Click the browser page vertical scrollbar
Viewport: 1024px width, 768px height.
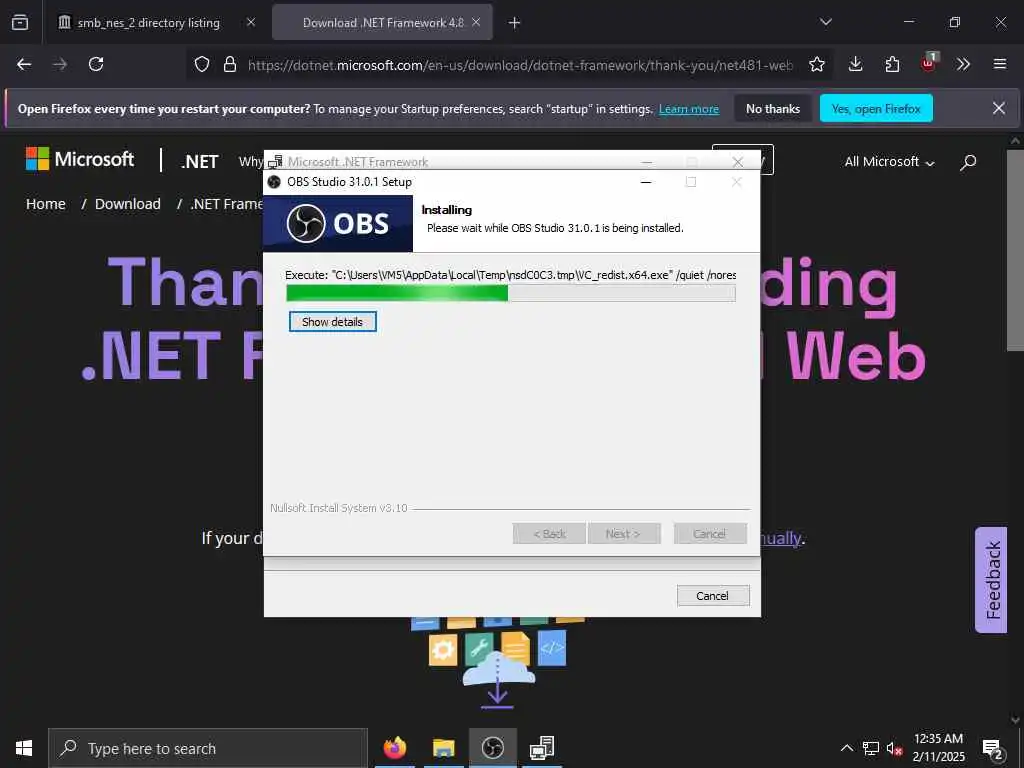coord(1015,251)
